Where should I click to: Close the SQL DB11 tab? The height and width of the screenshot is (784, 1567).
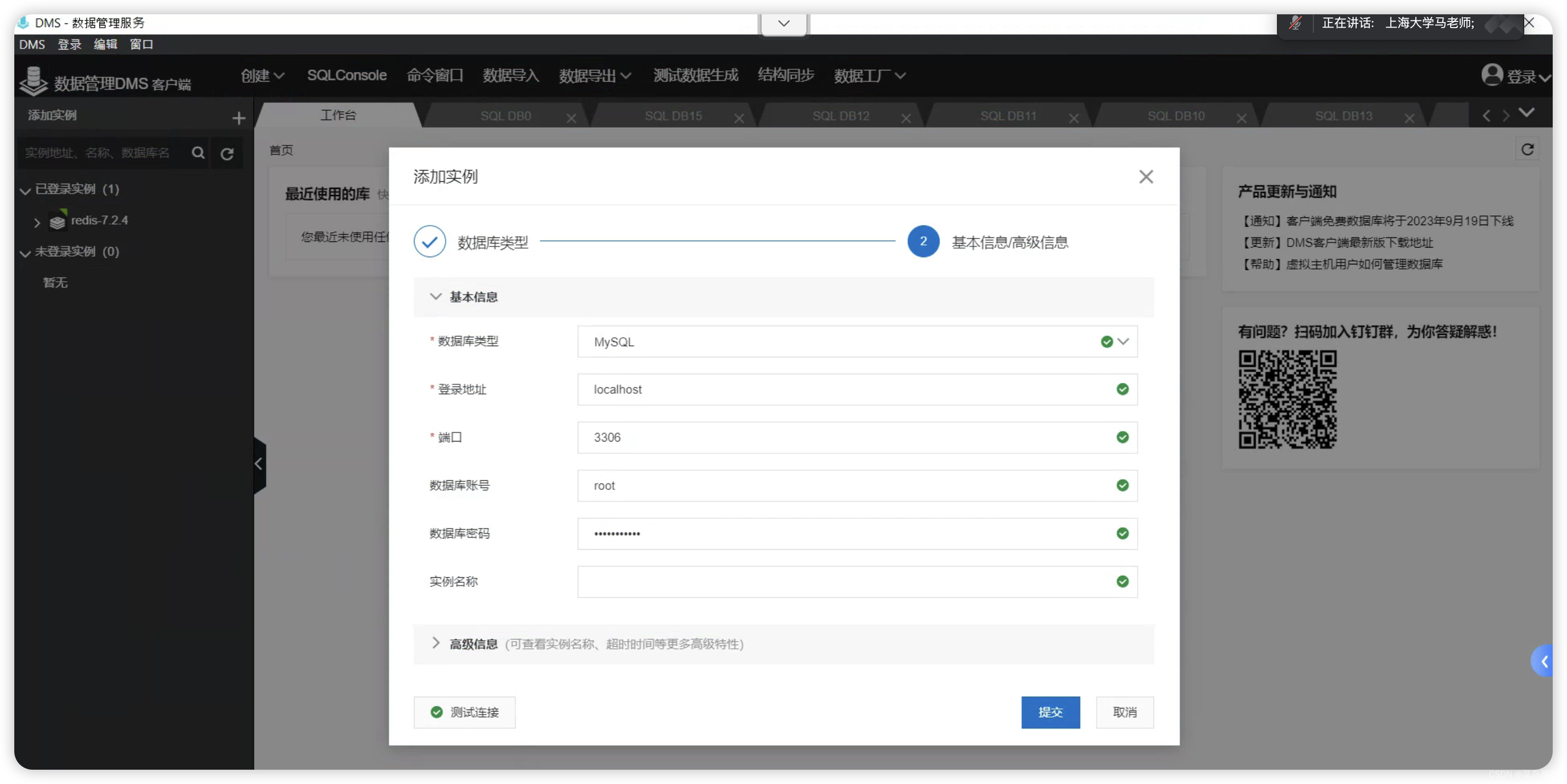pyautogui.click(x=1073, y=118)
